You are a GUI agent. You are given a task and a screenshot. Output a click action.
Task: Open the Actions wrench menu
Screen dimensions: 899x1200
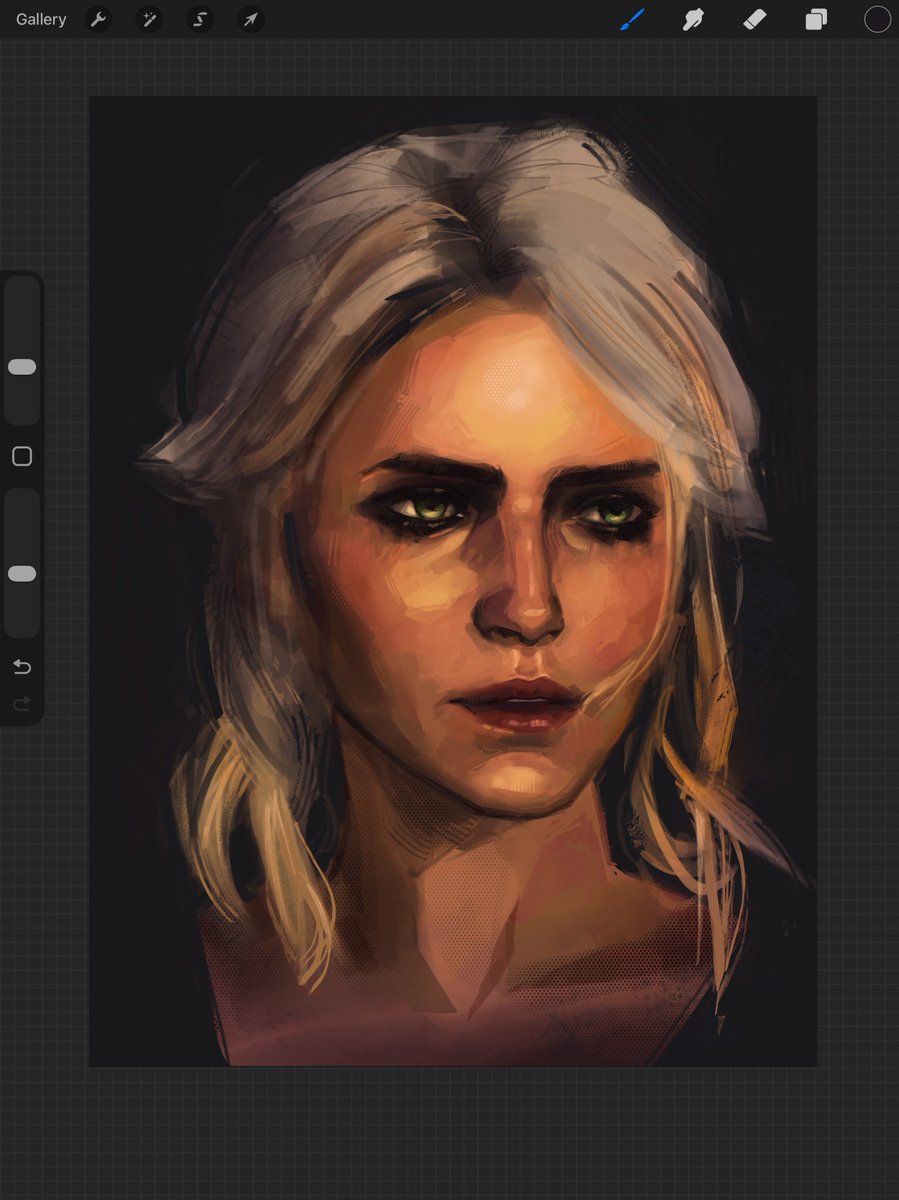pyautogui.click(x=98, y=19)
